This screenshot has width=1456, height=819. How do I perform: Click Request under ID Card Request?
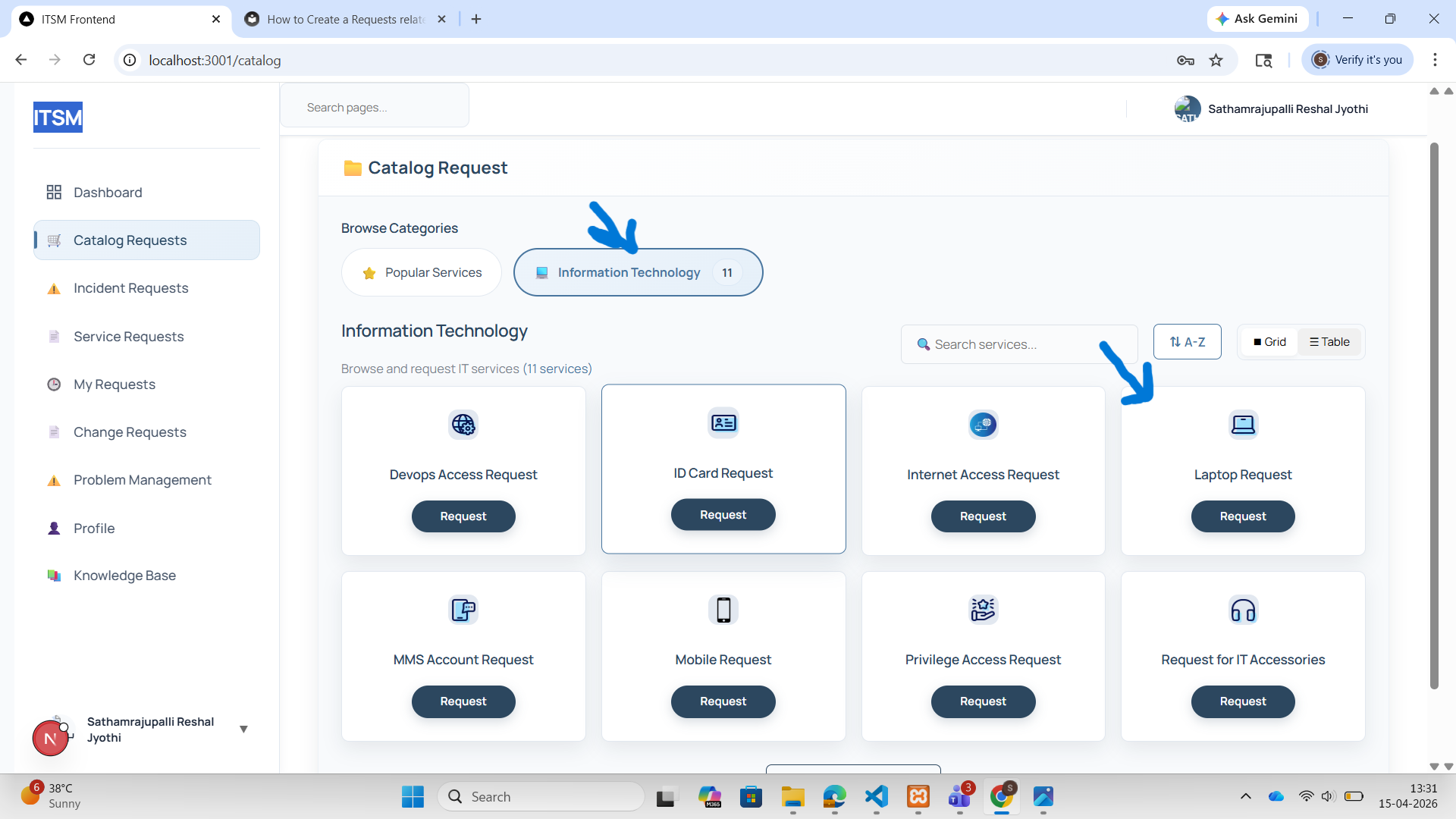[x=723, y=515]
